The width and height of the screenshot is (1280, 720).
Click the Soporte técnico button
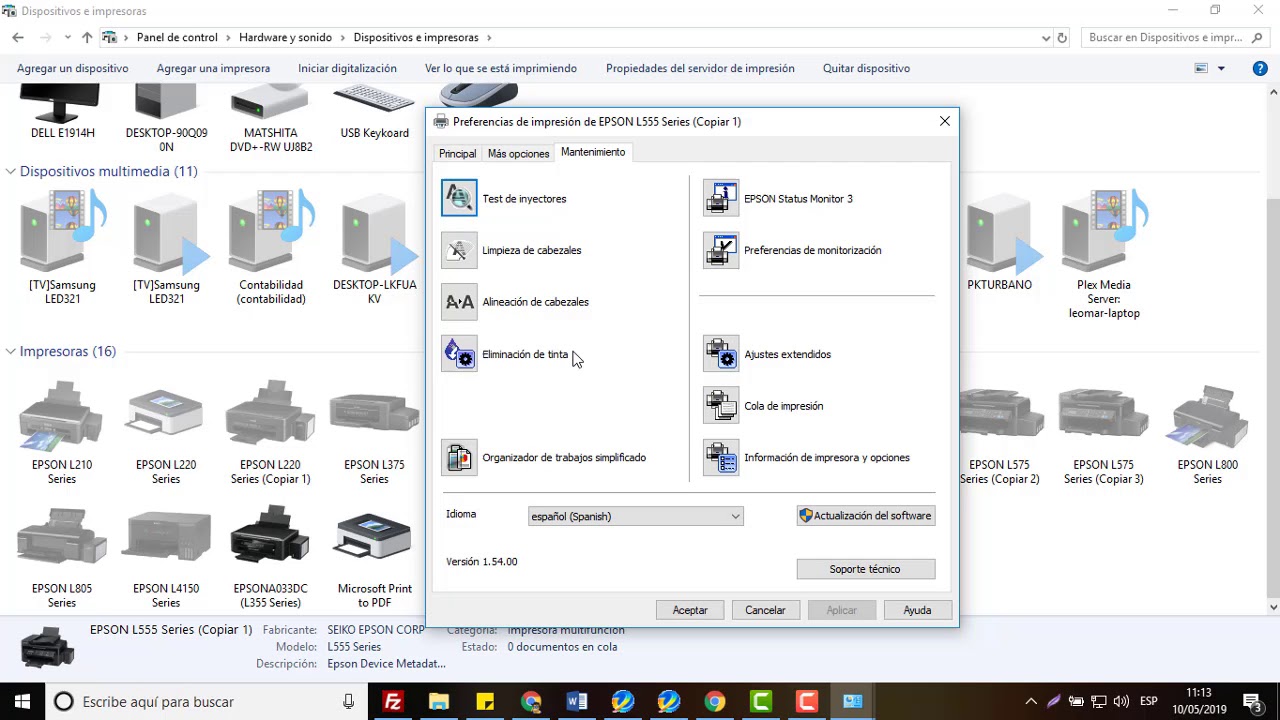click(x=866, y=569)
